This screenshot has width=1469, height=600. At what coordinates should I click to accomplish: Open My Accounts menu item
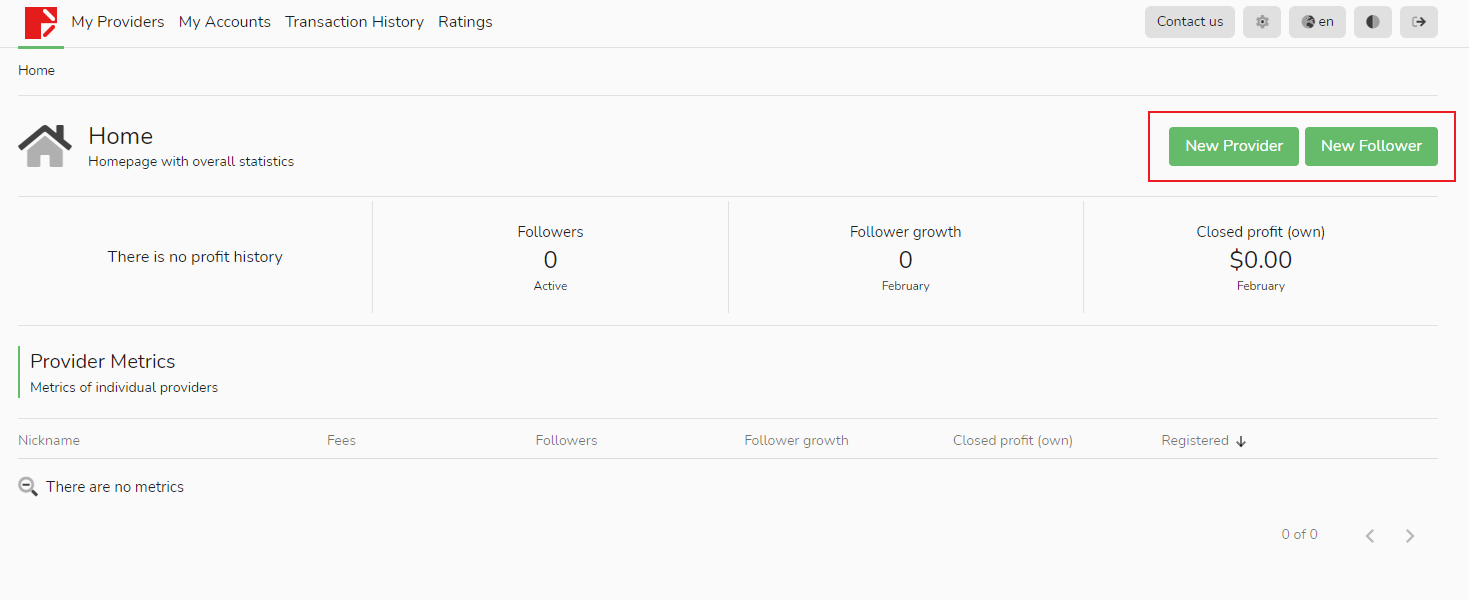(x=225, y=22)
